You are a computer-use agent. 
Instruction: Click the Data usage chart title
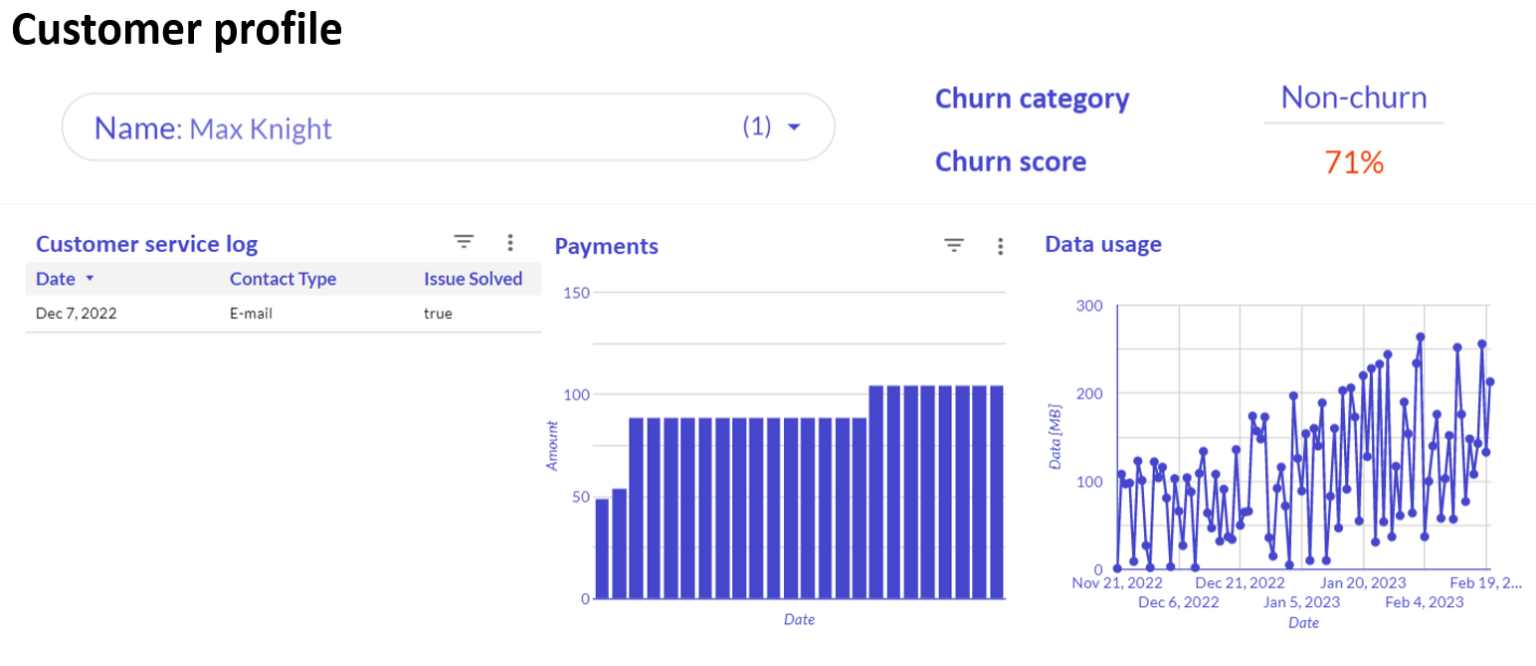click(1103, 243)
